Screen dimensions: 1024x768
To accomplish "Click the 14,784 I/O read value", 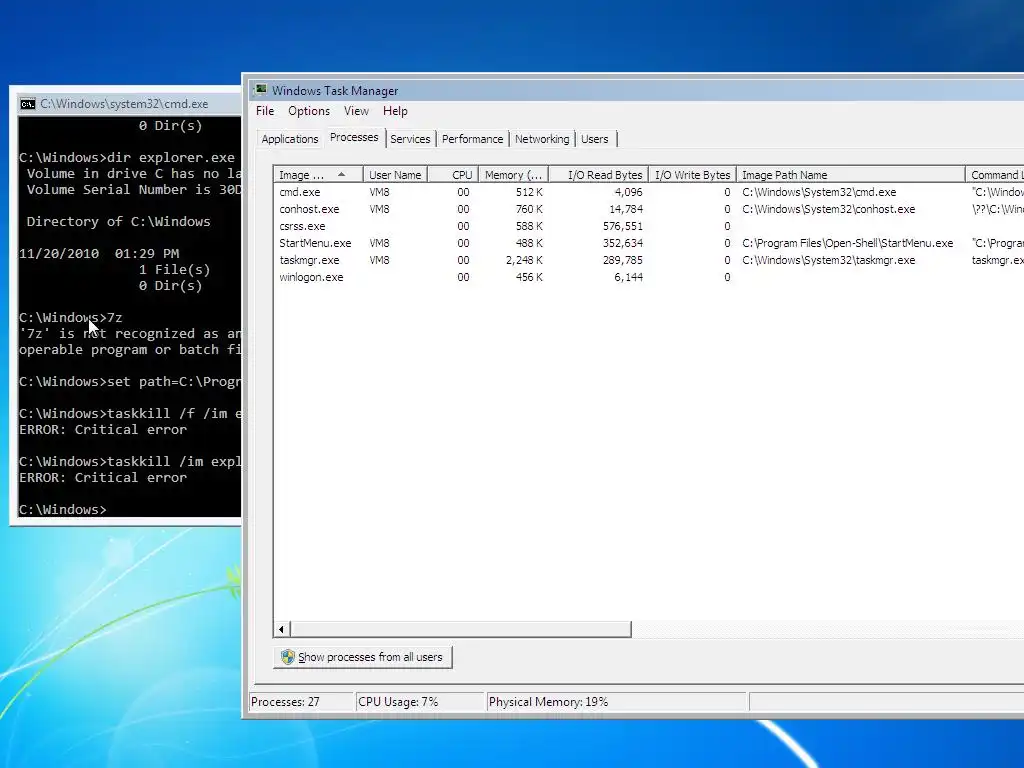I will coord(628,209).
